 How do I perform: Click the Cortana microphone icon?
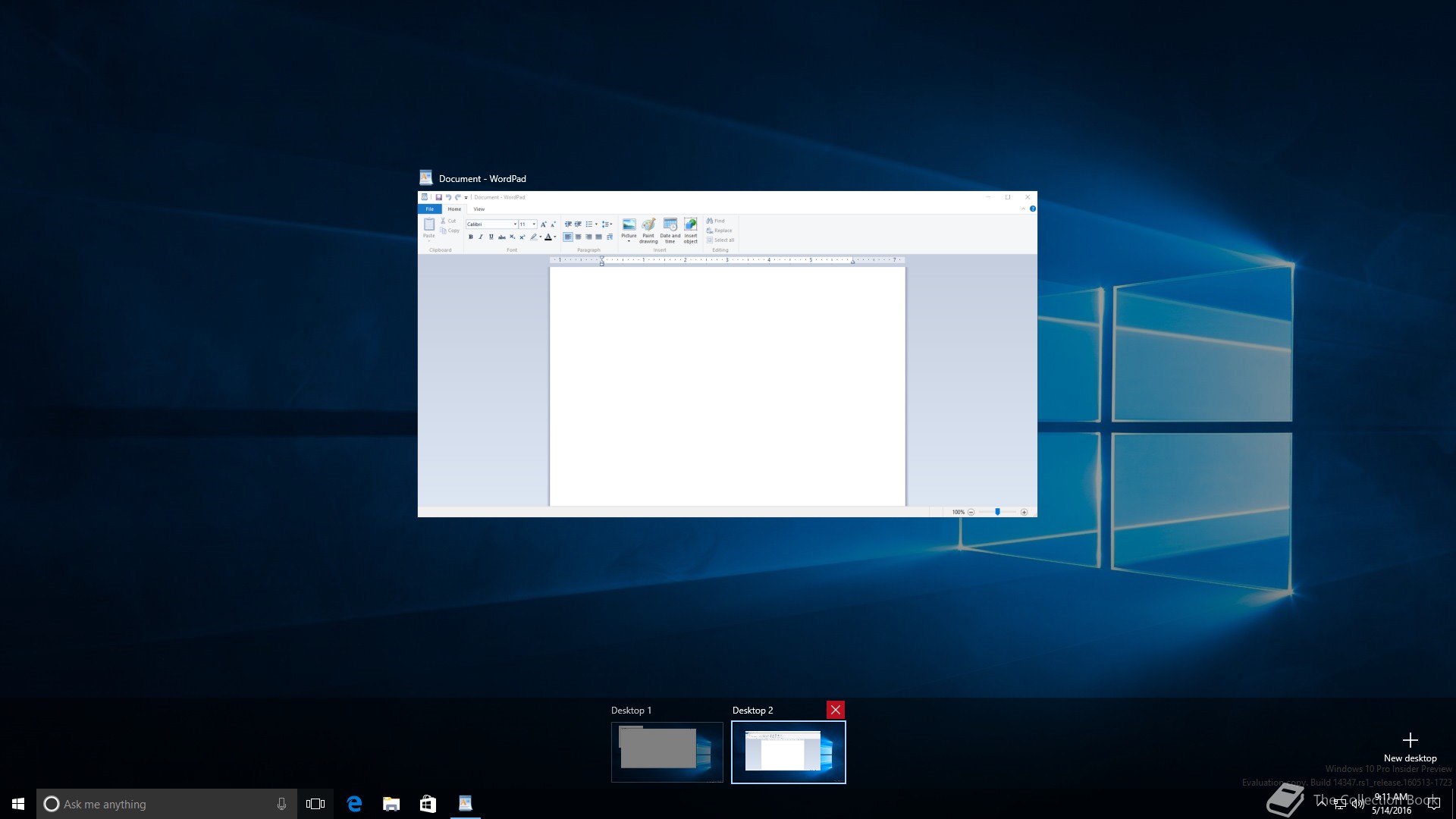[281, 804]
